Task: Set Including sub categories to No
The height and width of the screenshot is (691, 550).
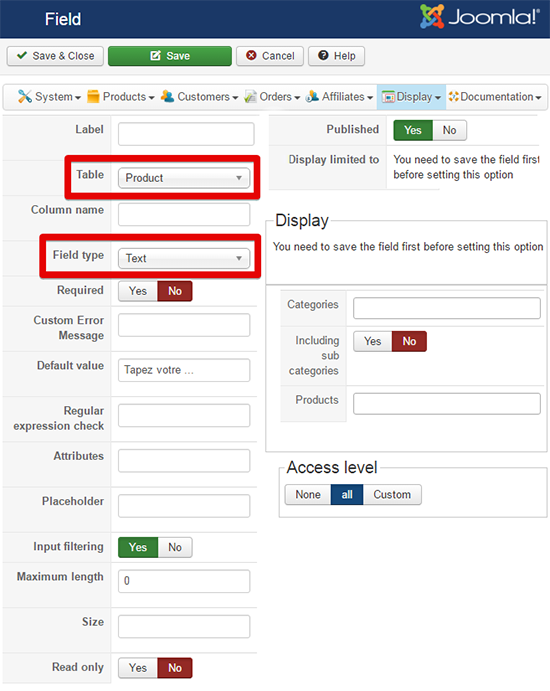Action: click(x=409, y=342)
